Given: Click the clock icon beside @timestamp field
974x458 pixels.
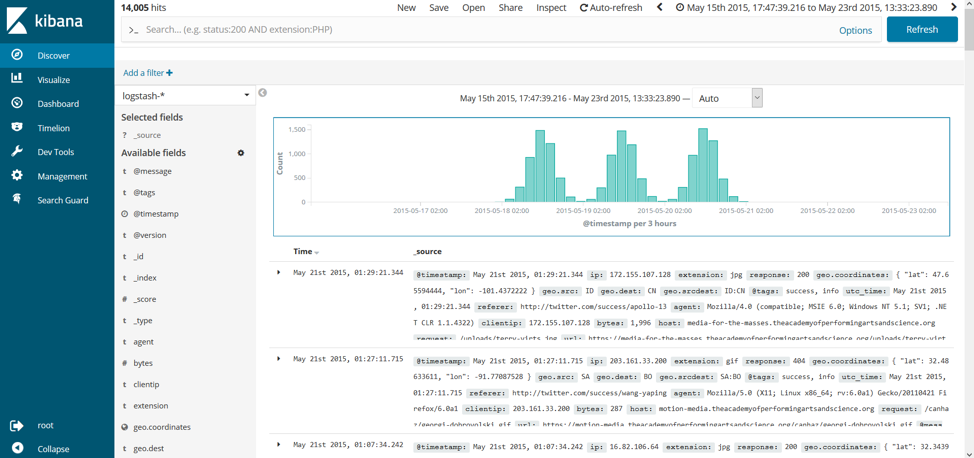Looking at the screenshot, I should point(125,214).
